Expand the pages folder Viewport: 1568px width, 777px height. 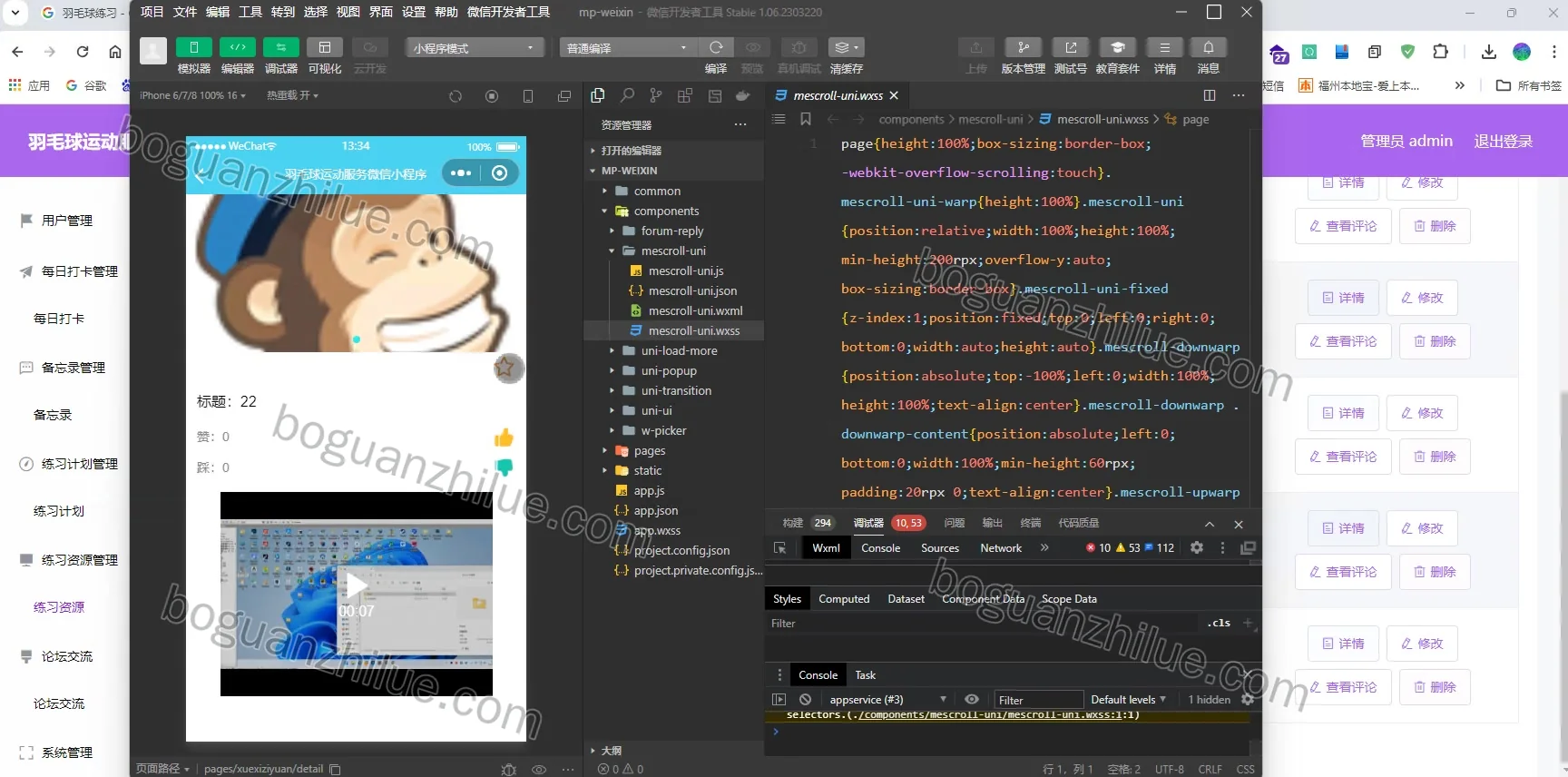[x=650, y=450]
